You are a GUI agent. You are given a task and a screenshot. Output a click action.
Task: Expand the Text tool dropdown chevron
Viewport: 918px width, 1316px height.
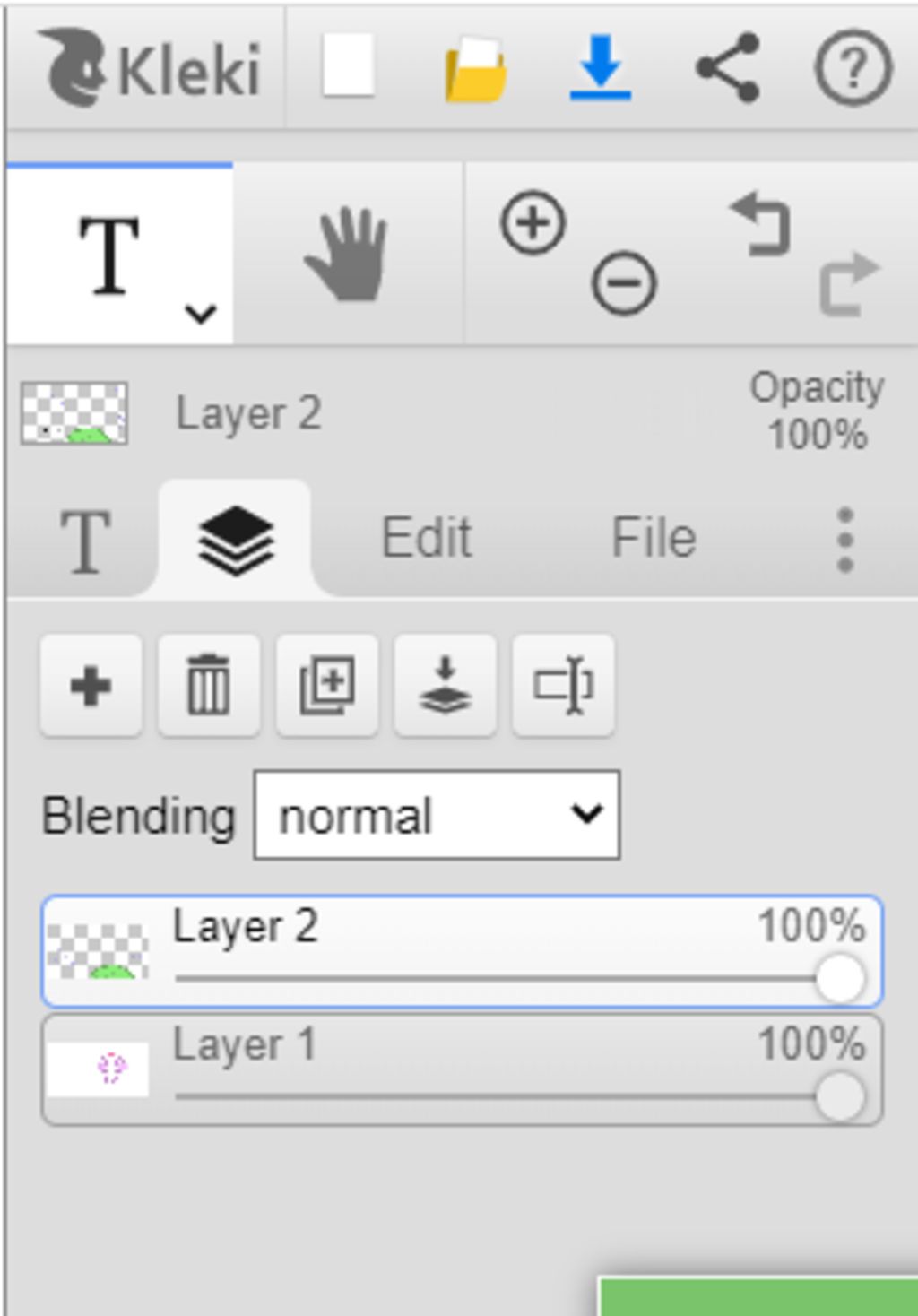[x=200, y=314]
